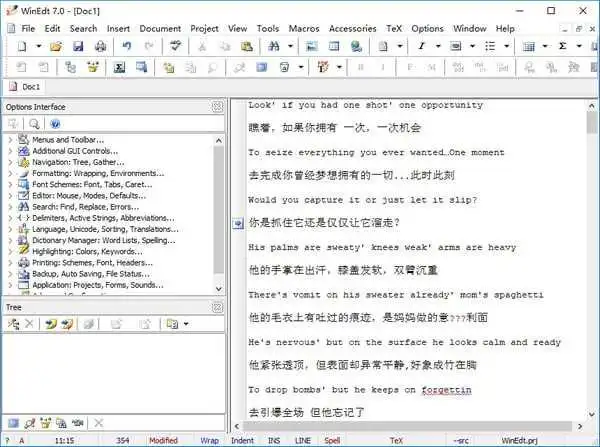Close the Tree panel with its X button
This screenshot has width=600, height=447.
(217, 307)
